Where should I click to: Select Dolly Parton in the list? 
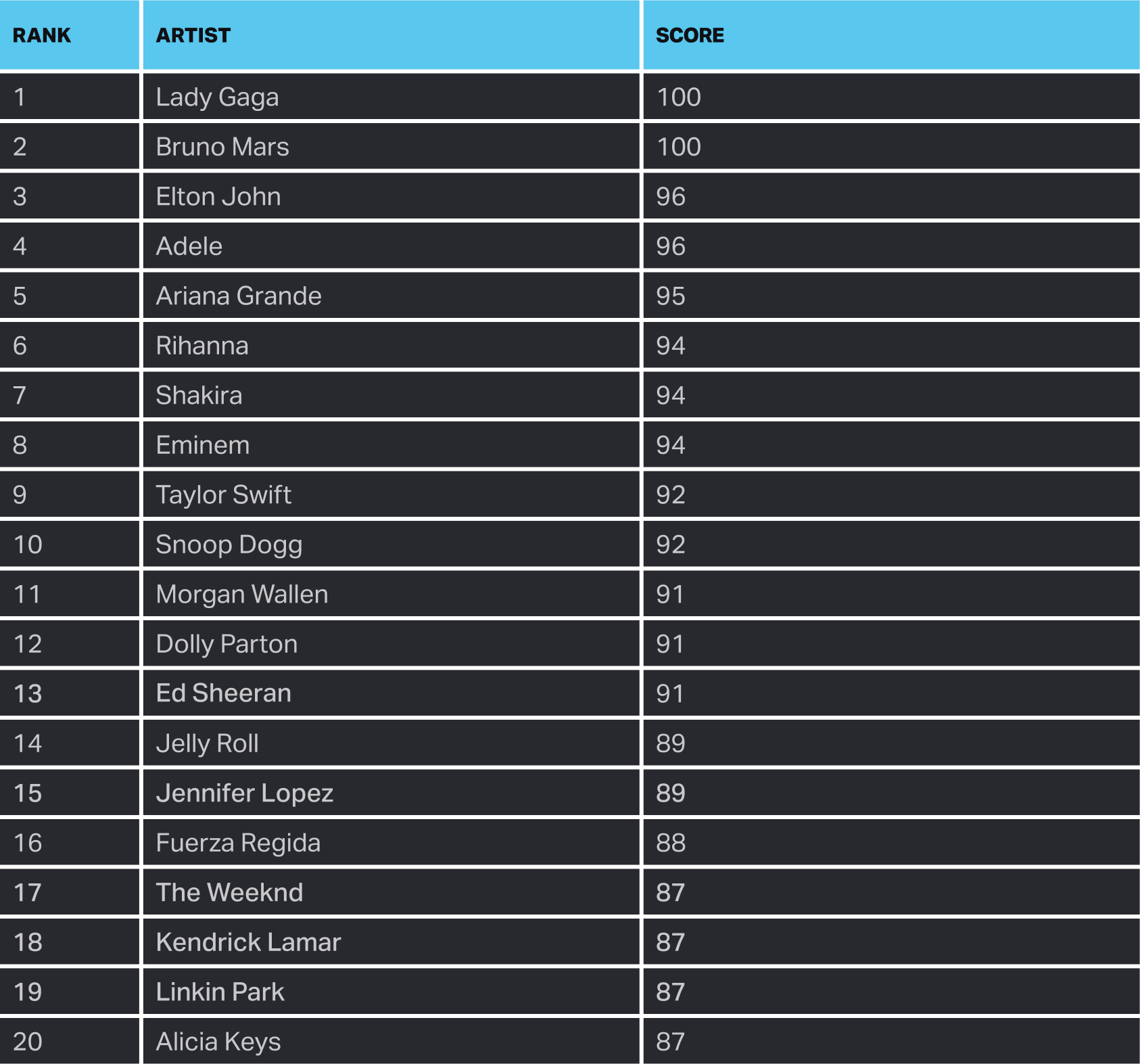pos(227,644)
